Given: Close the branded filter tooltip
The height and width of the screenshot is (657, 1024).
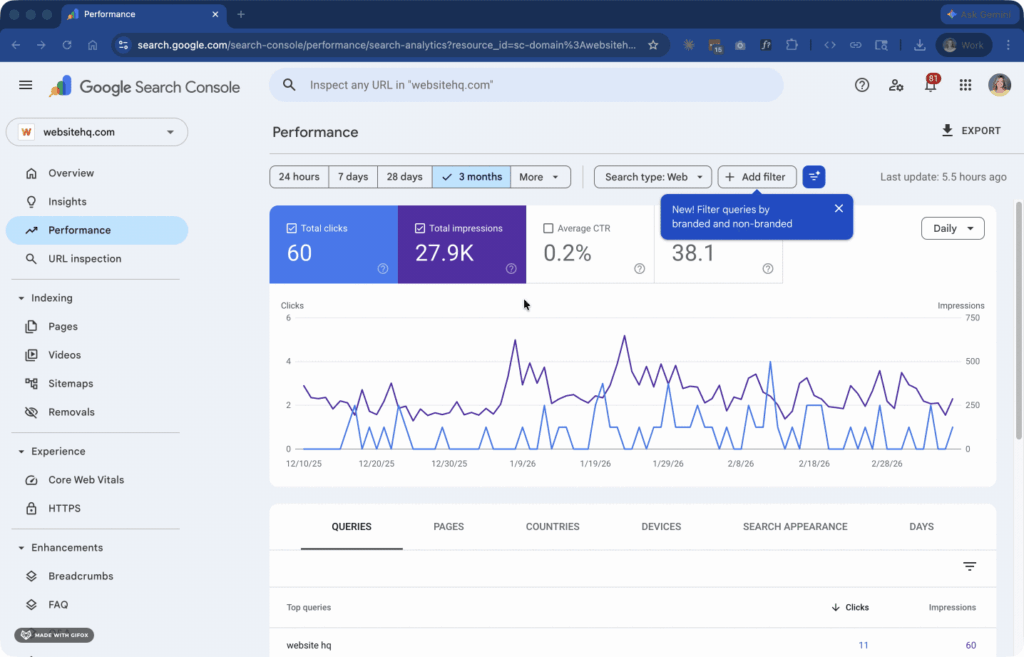Looking at the screenshot, I should pos(838,209).
